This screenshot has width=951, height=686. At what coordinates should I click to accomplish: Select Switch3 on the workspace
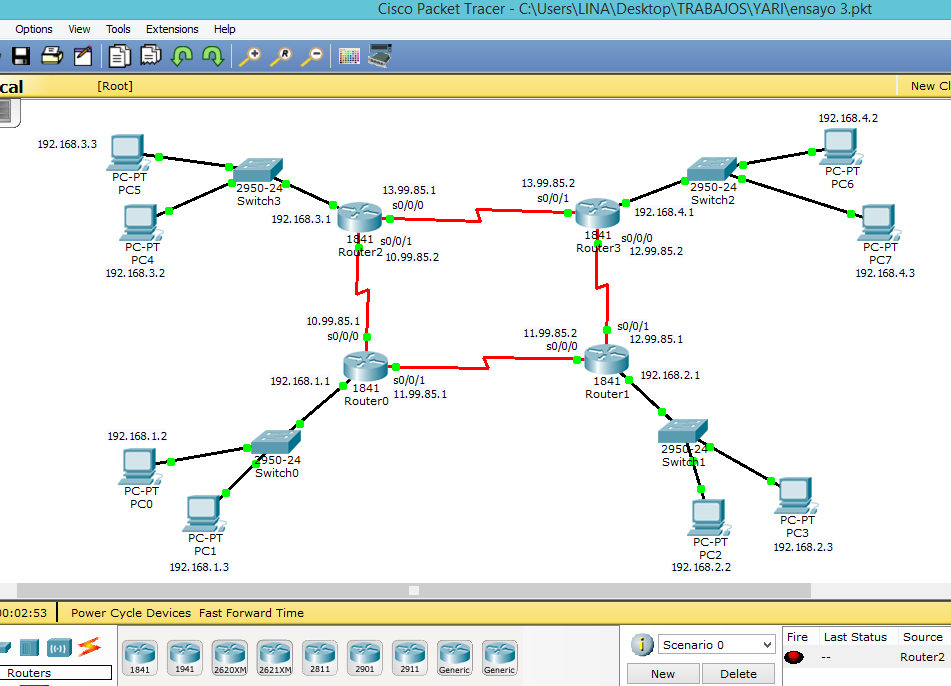coord(258,169)
